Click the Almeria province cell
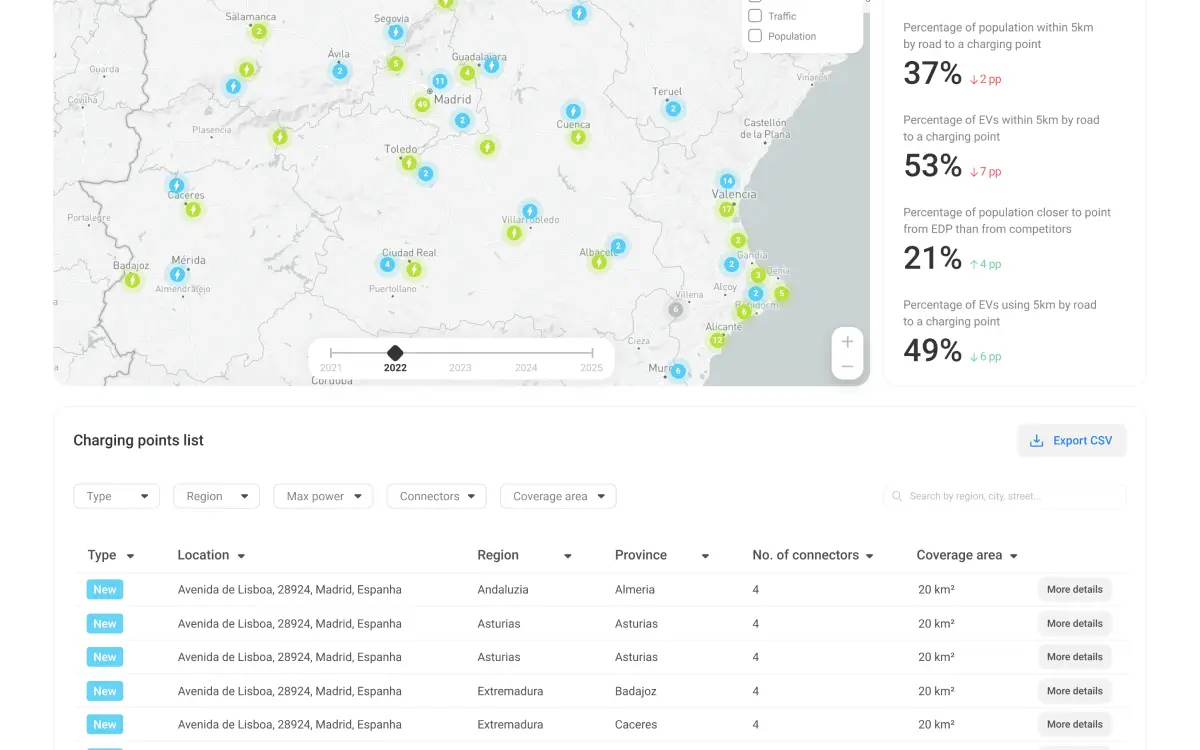 pyautogui.click(x=635, y=590)
